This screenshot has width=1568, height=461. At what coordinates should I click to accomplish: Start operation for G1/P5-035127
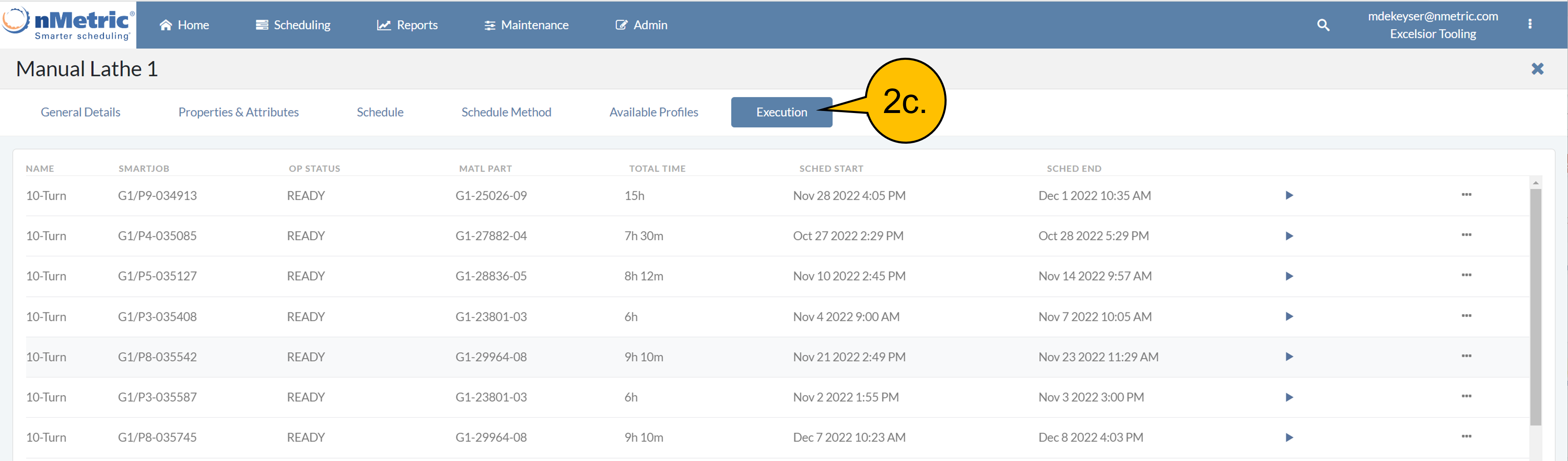coord(1289,276)
